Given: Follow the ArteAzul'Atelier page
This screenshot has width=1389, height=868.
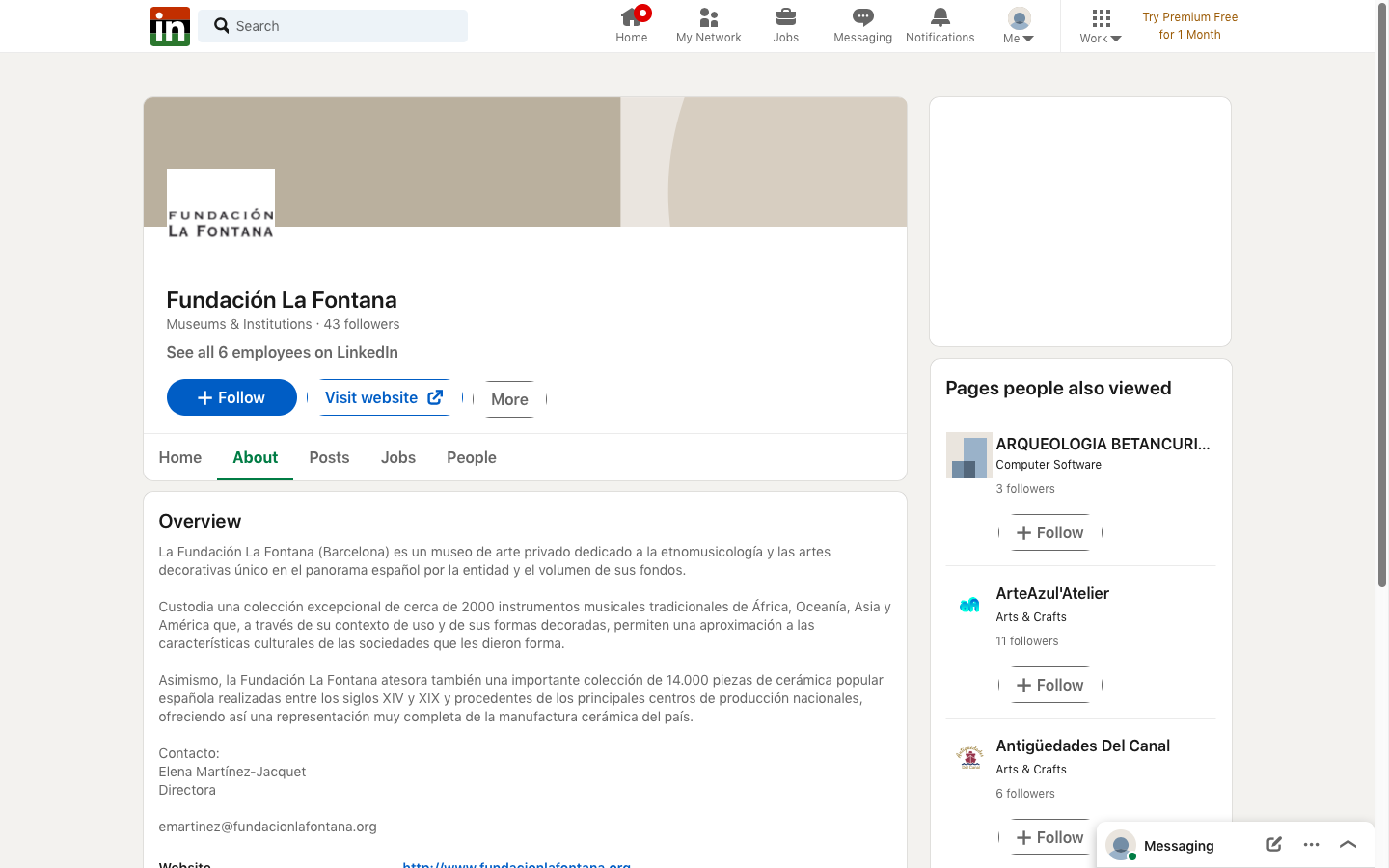Looking at the screenshot, I should [1050, 685].
